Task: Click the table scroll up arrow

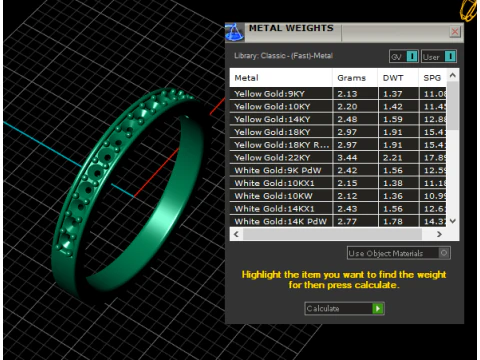Action: [453, 75]
